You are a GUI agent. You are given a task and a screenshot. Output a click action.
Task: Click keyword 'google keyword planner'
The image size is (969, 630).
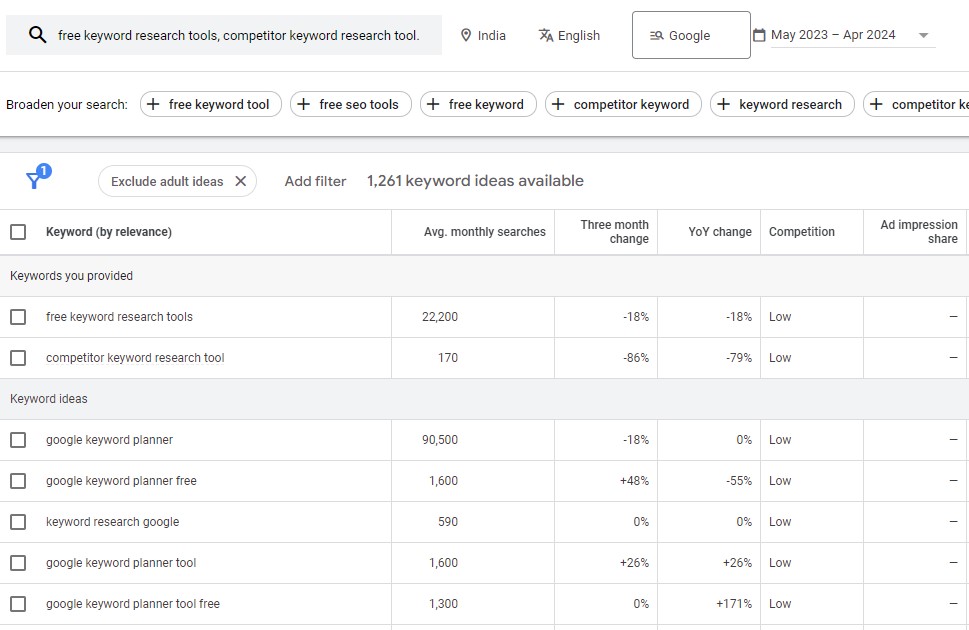click(109, 440)
